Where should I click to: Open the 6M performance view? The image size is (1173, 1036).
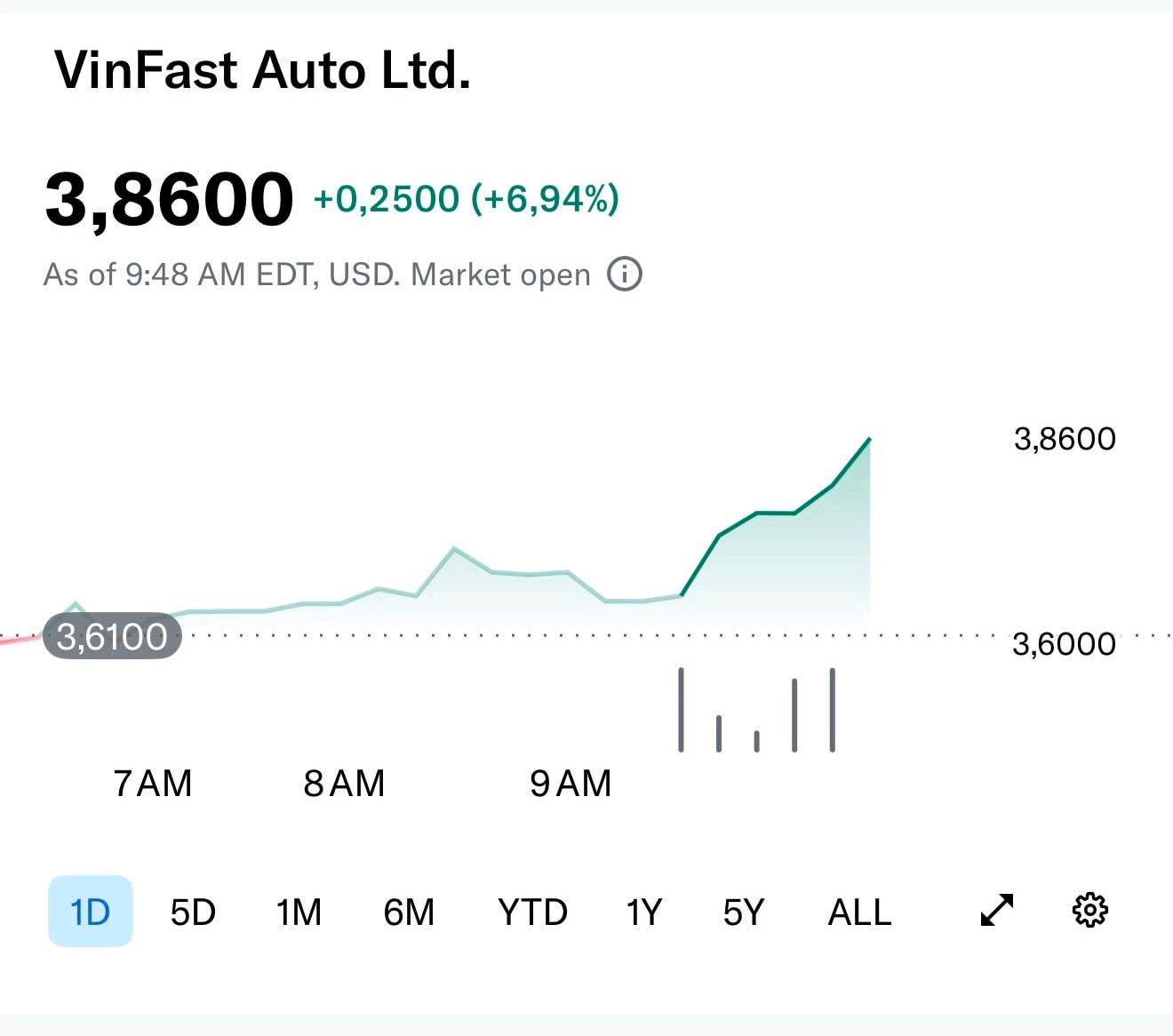click(x=410, y=910)
